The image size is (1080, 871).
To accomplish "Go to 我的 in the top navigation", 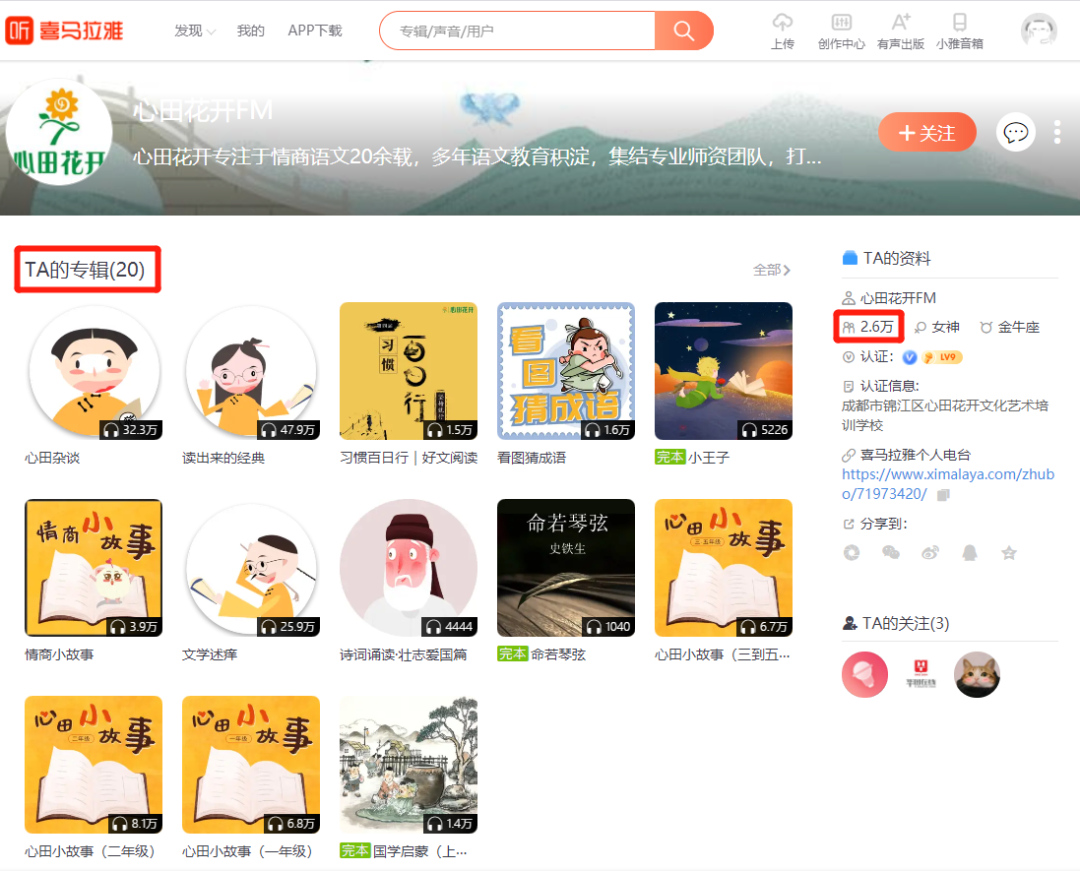I will tap(251, 31).
